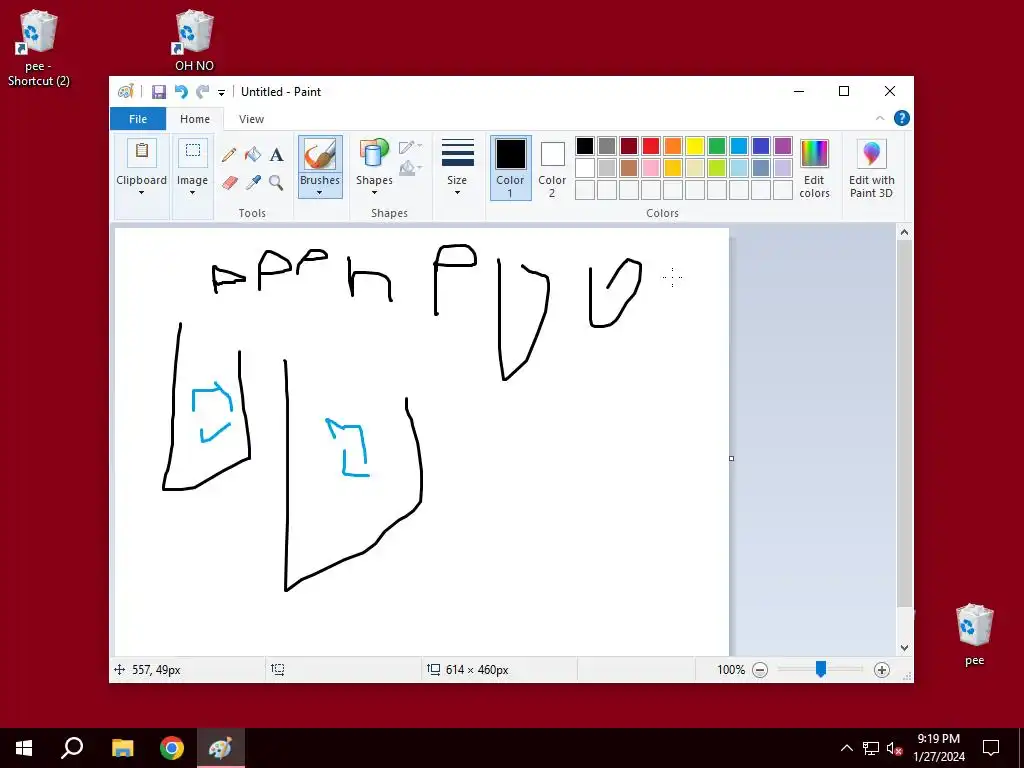Screen dimensions: 1024x768
Task: Switch to the View tab
Action: [x=251, y=119]
